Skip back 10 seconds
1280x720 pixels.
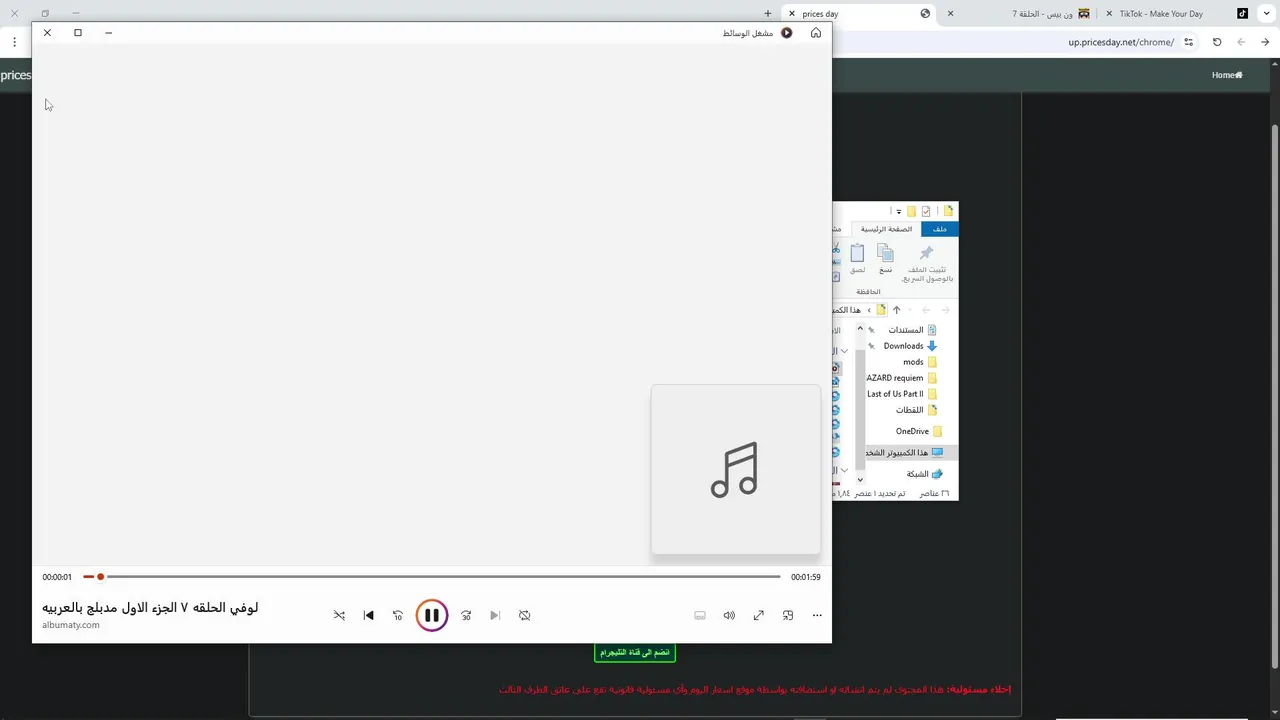pyautogui.click(x=397, y=615)
